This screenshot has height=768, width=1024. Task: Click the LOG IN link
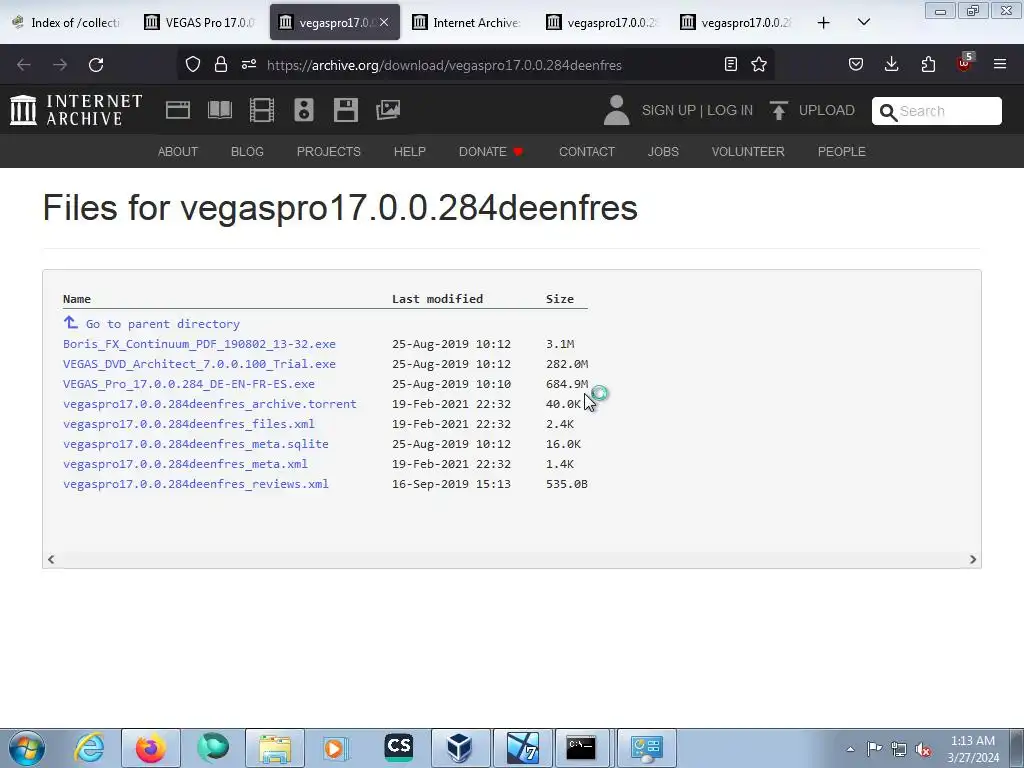pyautogui.click(x=729, y=110)
